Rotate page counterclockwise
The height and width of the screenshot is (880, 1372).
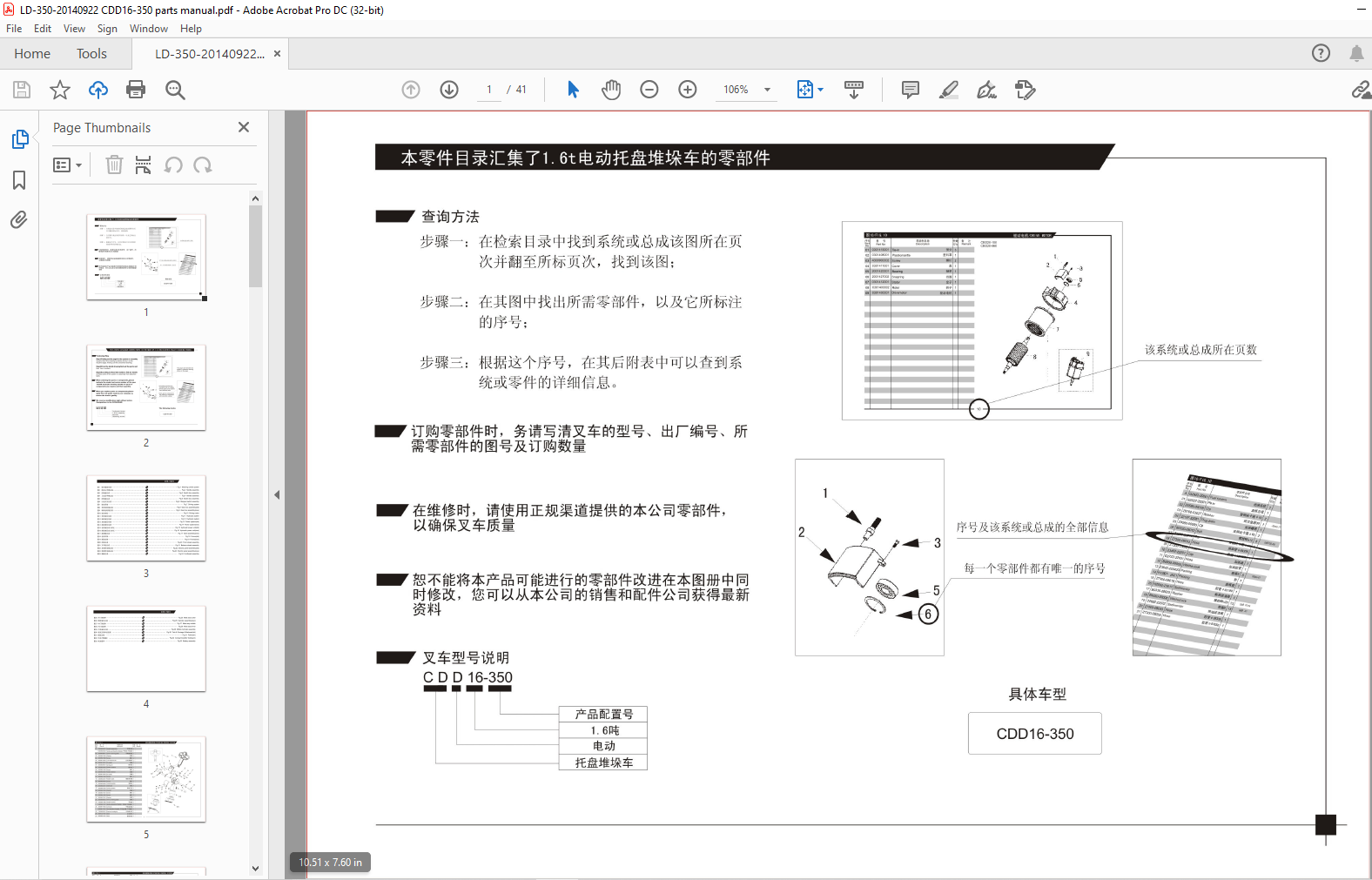tap(174, 165)
